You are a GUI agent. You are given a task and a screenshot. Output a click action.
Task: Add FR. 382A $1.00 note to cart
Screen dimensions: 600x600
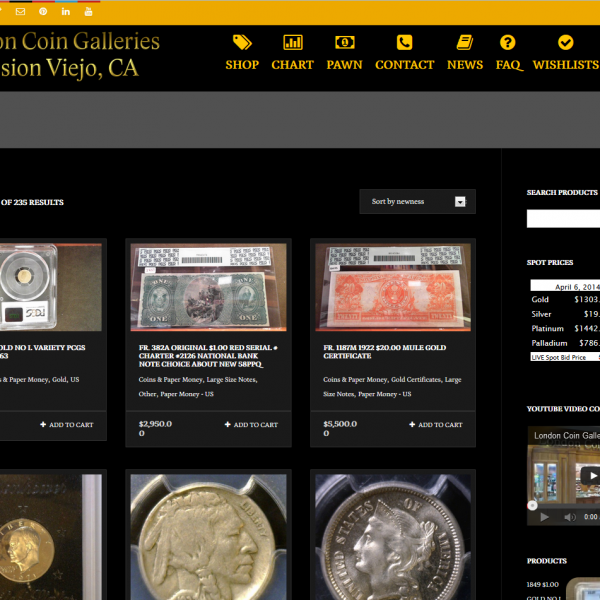251,425
